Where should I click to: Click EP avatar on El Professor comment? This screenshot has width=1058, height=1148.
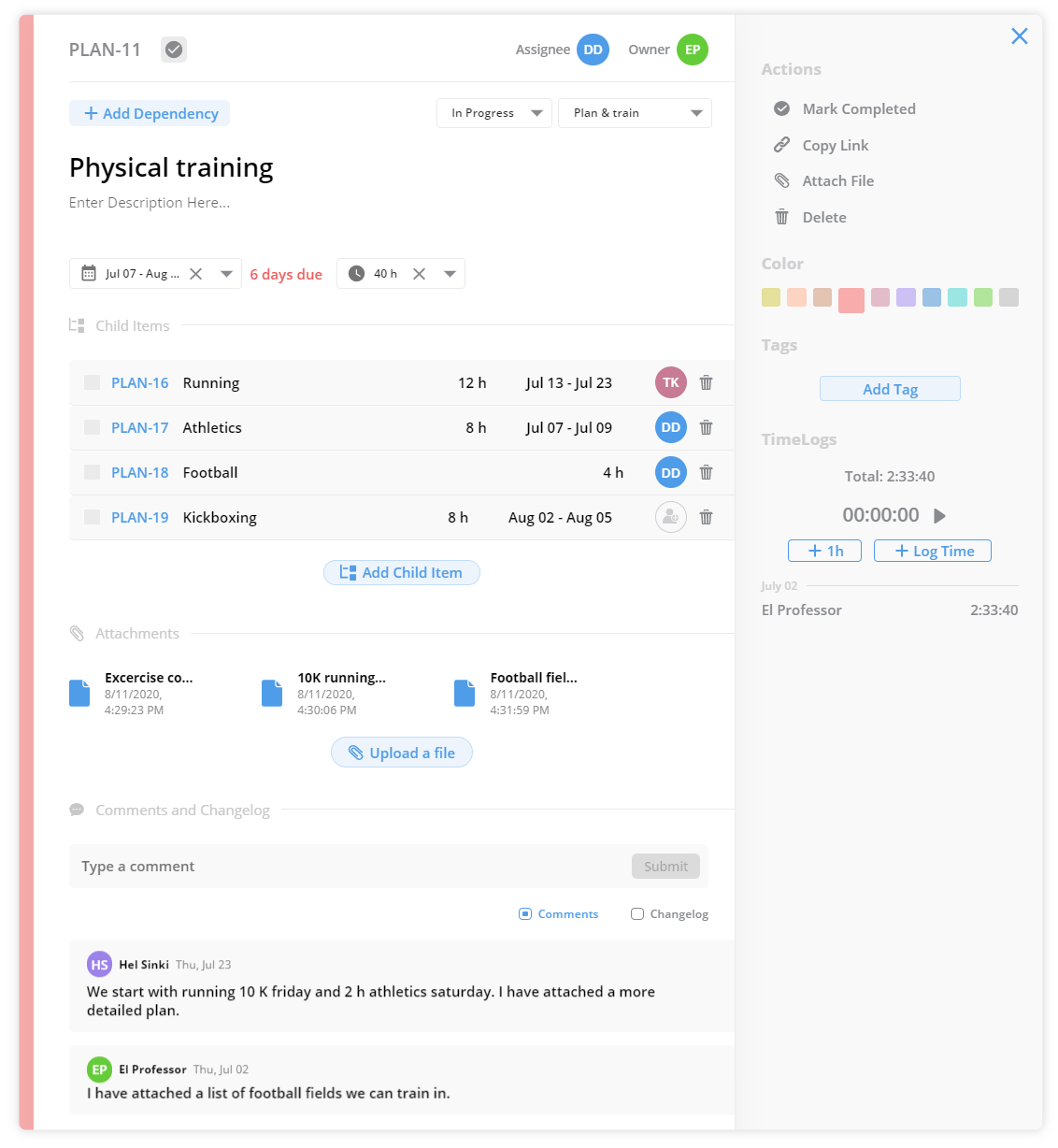coord(99,1069)
